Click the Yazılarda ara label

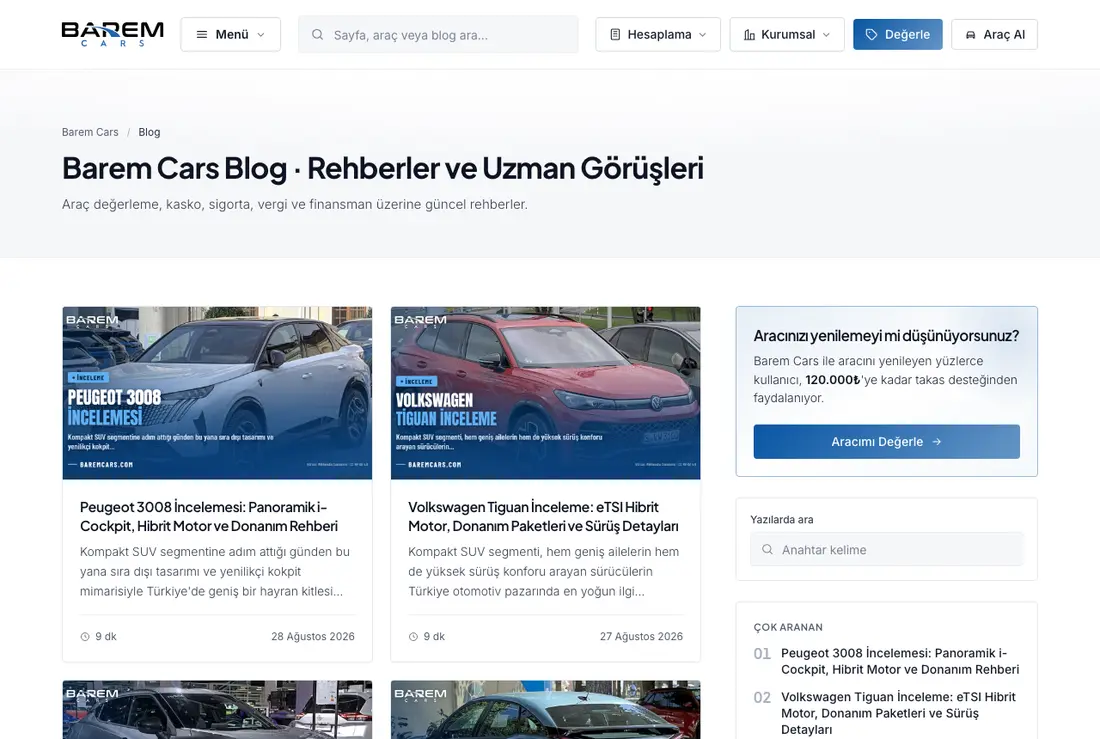coord(782,519)
